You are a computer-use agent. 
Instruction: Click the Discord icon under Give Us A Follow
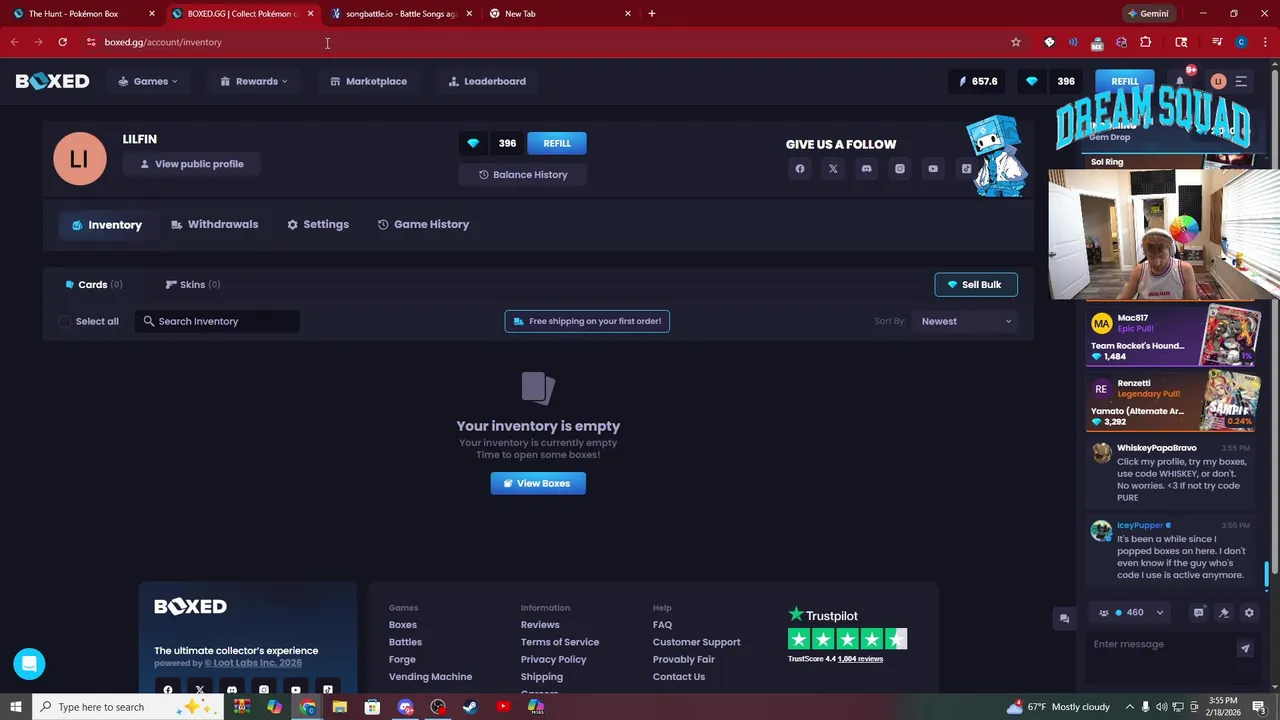point(866,169)
